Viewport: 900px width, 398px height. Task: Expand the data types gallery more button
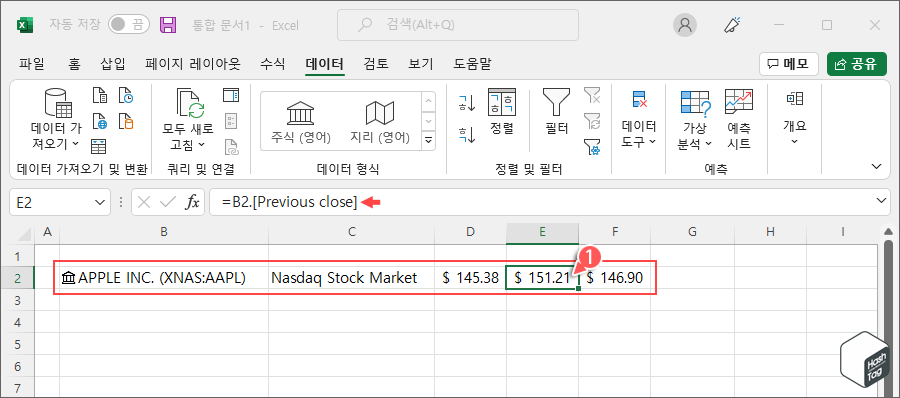(428, 140)
